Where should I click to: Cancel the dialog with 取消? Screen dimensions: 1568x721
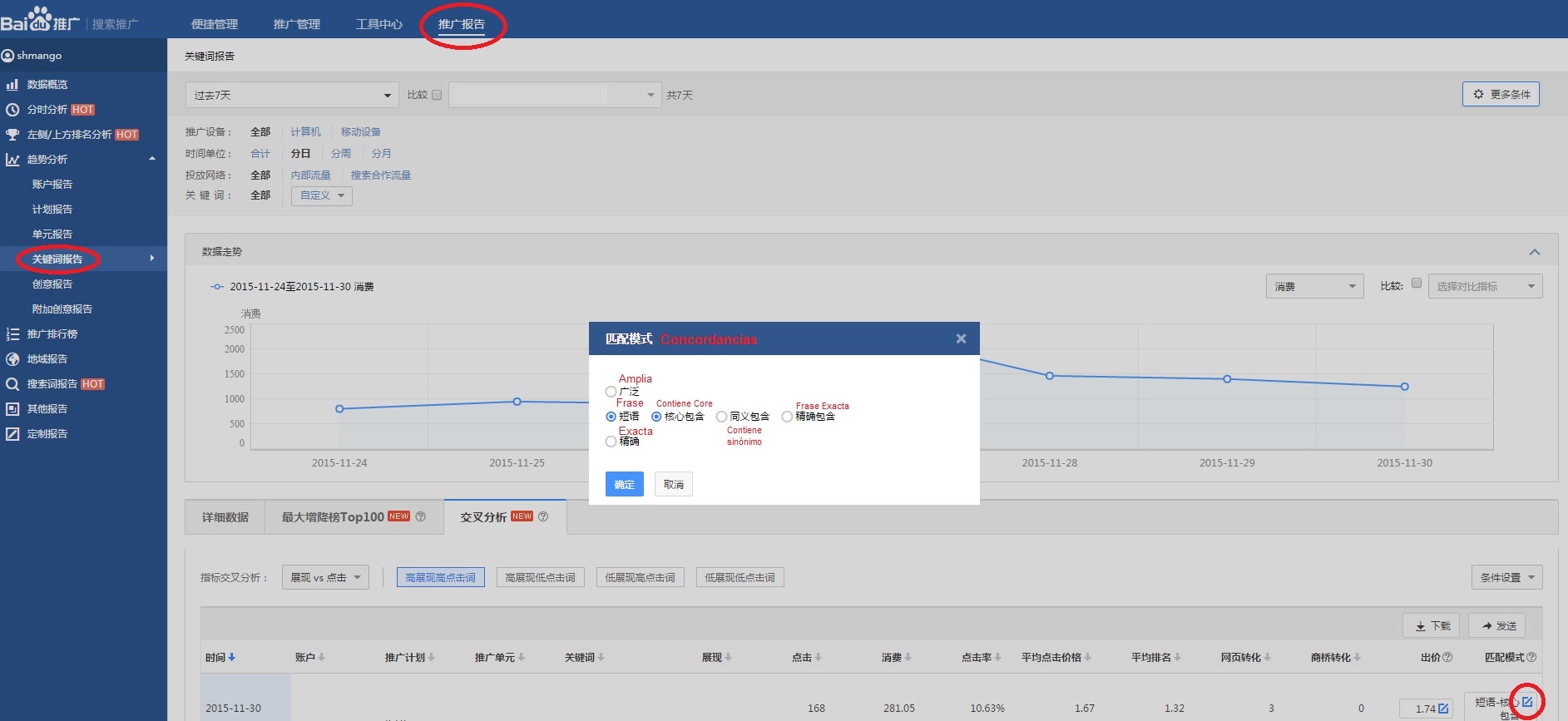coord(674,484)
